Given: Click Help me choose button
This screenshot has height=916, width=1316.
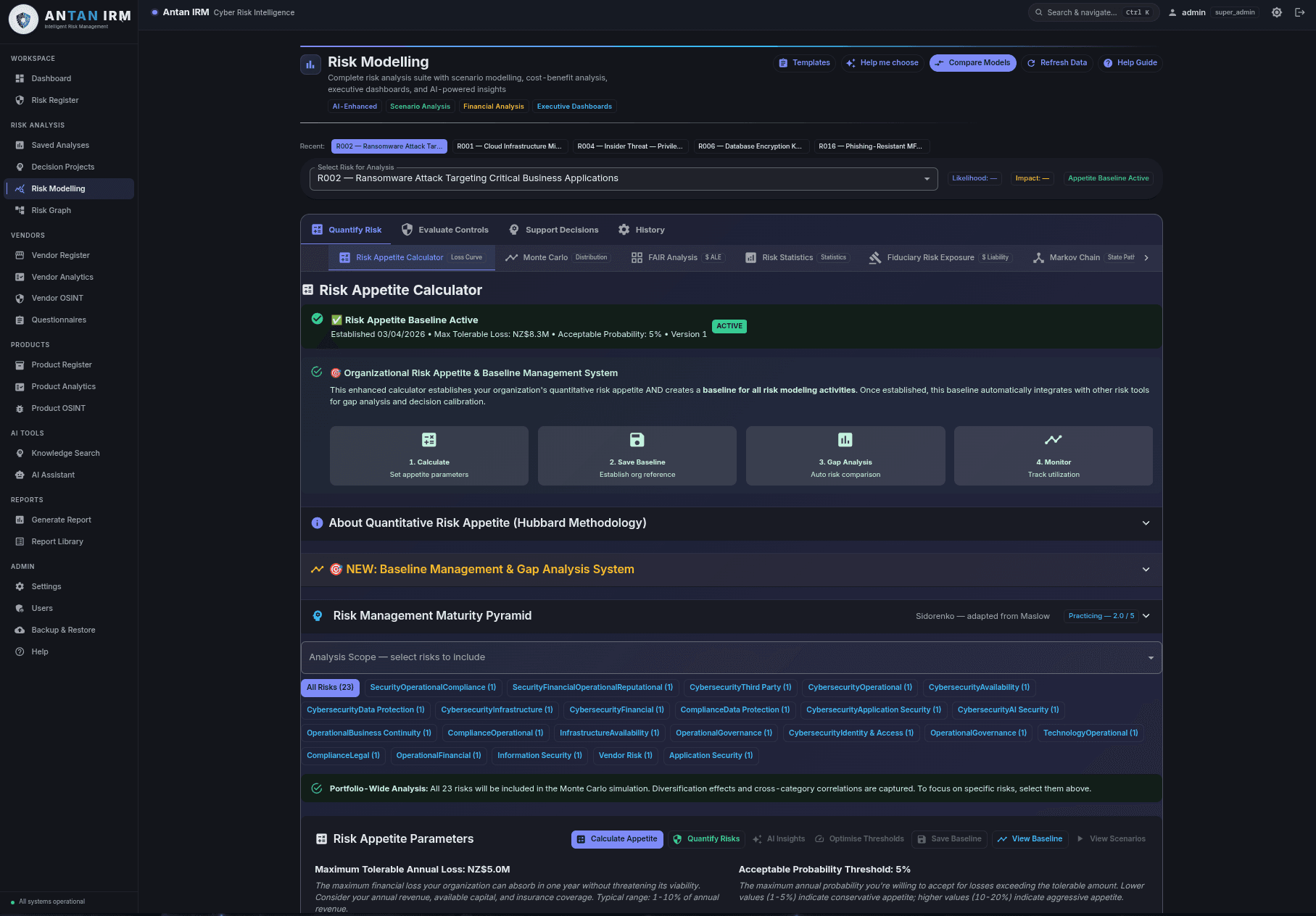Looking at the screenshot, I should click(882, 63).
